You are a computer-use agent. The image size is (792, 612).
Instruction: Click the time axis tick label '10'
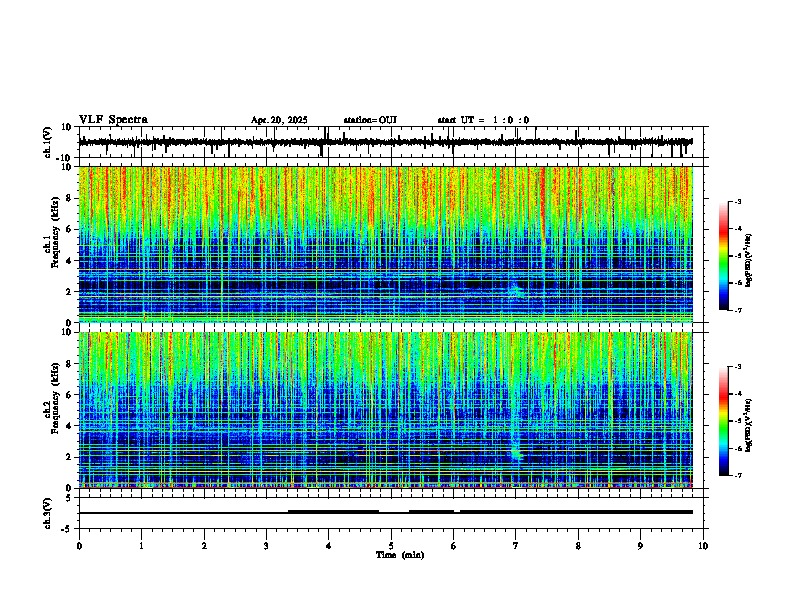pyautogui.click(x=703, y=546)
